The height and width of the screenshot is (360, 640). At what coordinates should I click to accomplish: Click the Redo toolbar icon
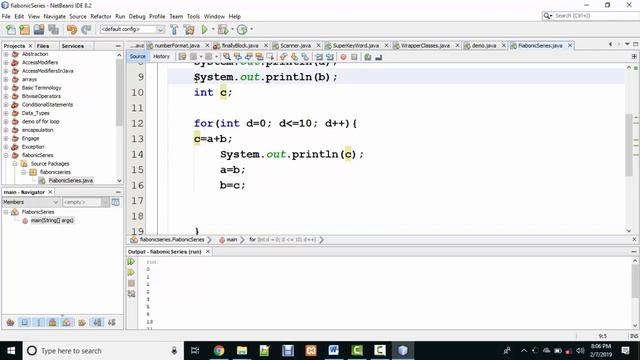(86, 29)
